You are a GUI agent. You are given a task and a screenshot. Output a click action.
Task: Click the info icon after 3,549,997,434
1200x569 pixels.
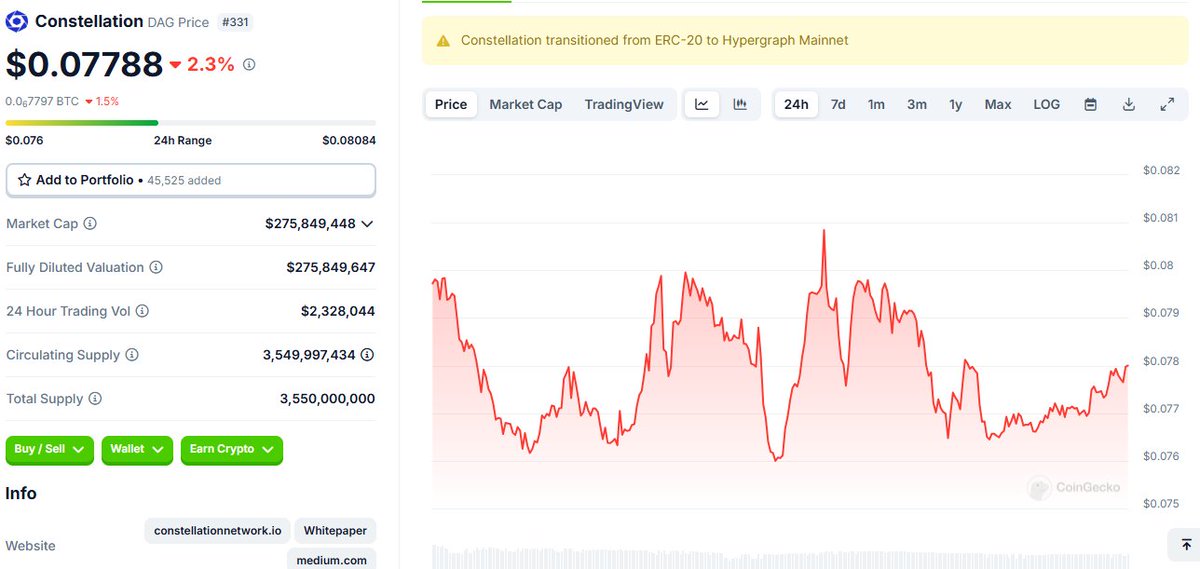367,355
